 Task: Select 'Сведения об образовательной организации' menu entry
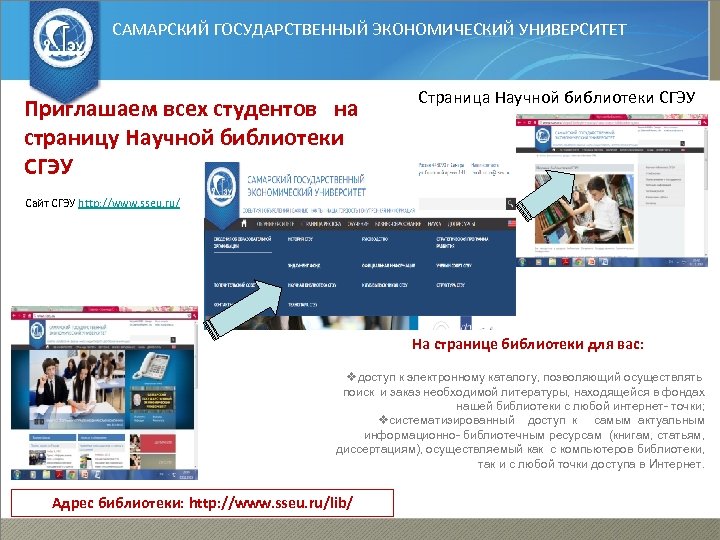[x=242, y=242]
